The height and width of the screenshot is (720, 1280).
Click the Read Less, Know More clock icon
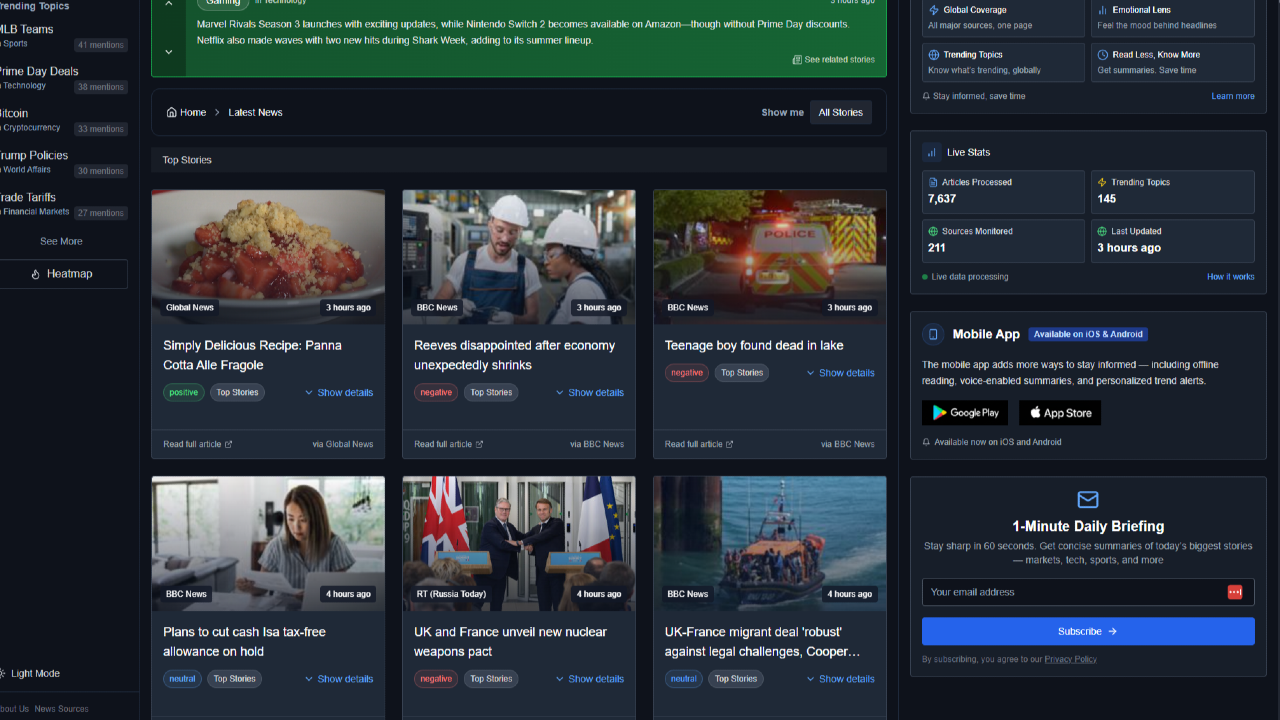click(1103, 55)
